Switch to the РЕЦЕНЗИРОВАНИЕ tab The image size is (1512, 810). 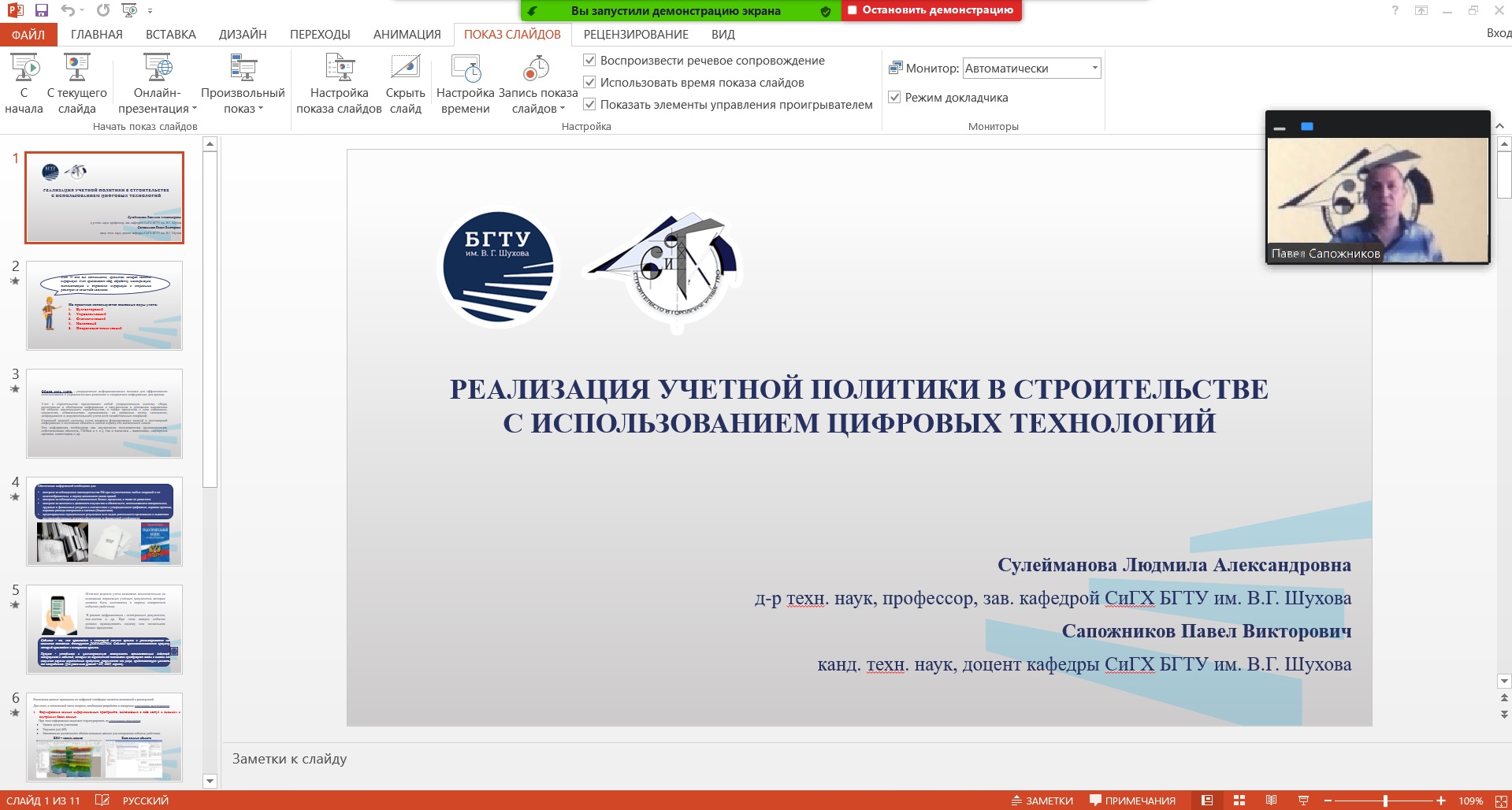tap(636, 35)
